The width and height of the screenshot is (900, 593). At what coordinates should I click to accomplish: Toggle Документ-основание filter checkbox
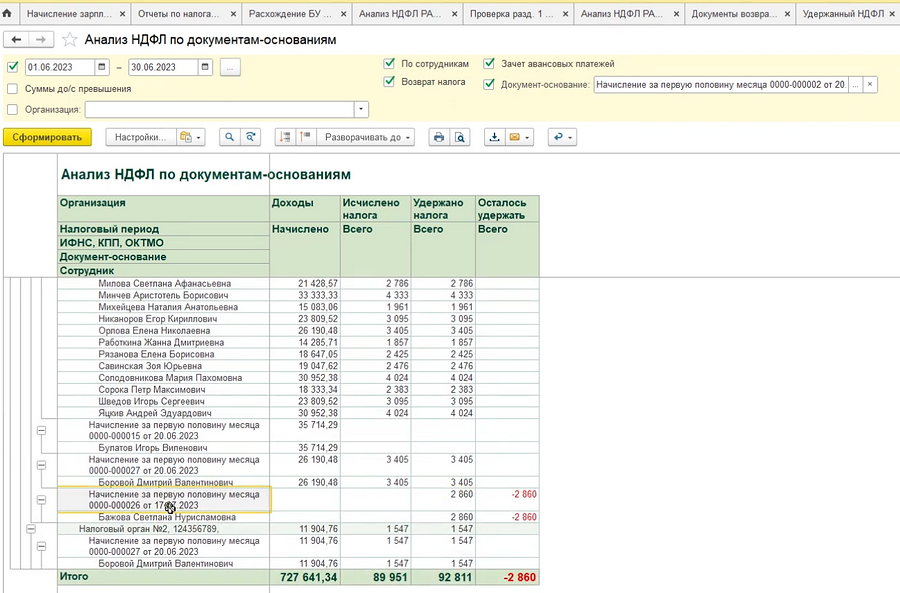[489, 84]
